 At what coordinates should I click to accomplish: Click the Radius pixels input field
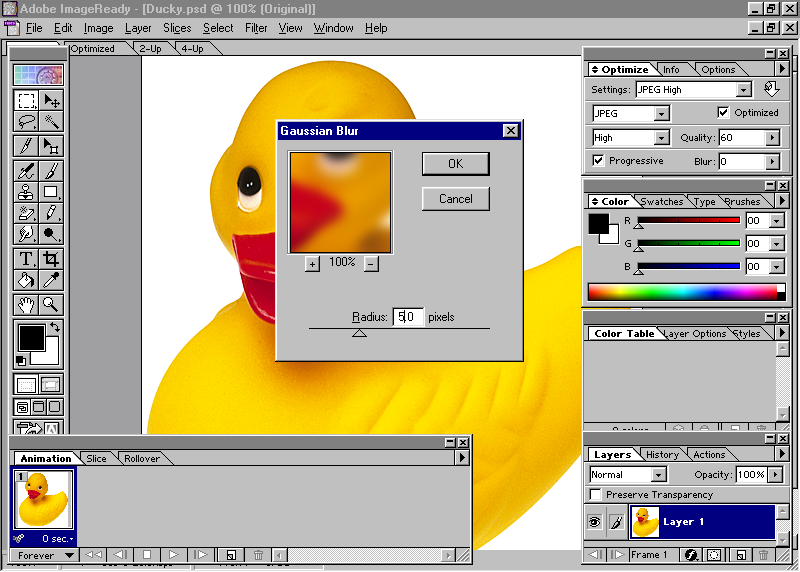click(408, 317)
